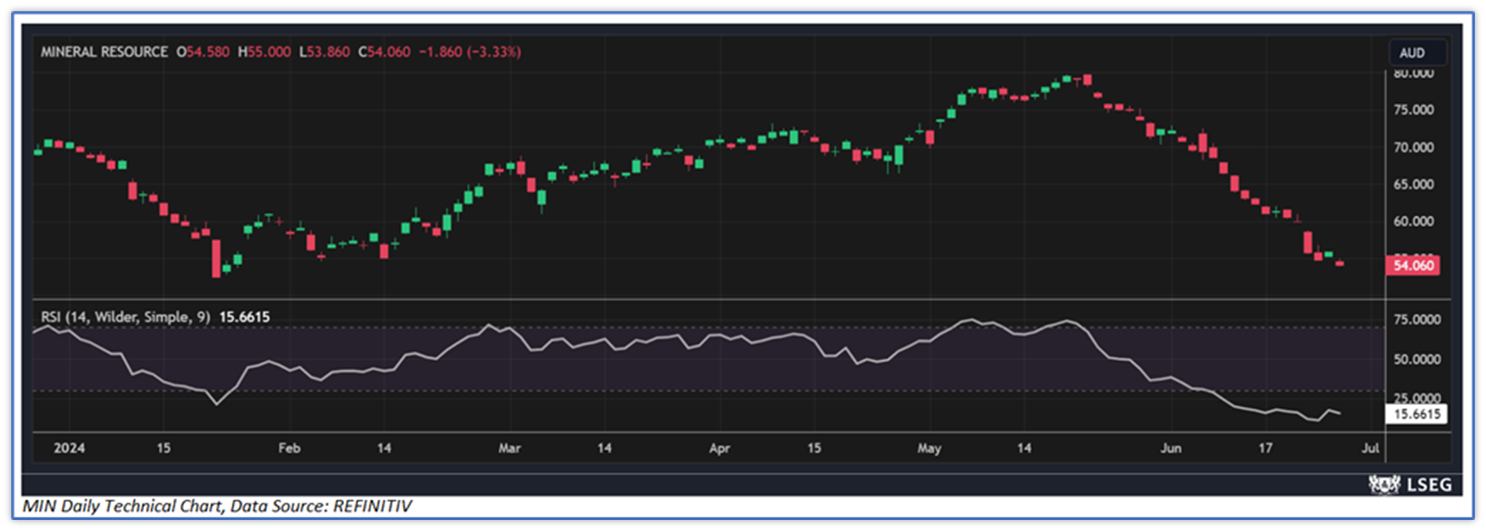Image resolution: width=1486 pixels, height=531 pixels.
Task: Click the open value O54.580
Action: click(205, 51)
